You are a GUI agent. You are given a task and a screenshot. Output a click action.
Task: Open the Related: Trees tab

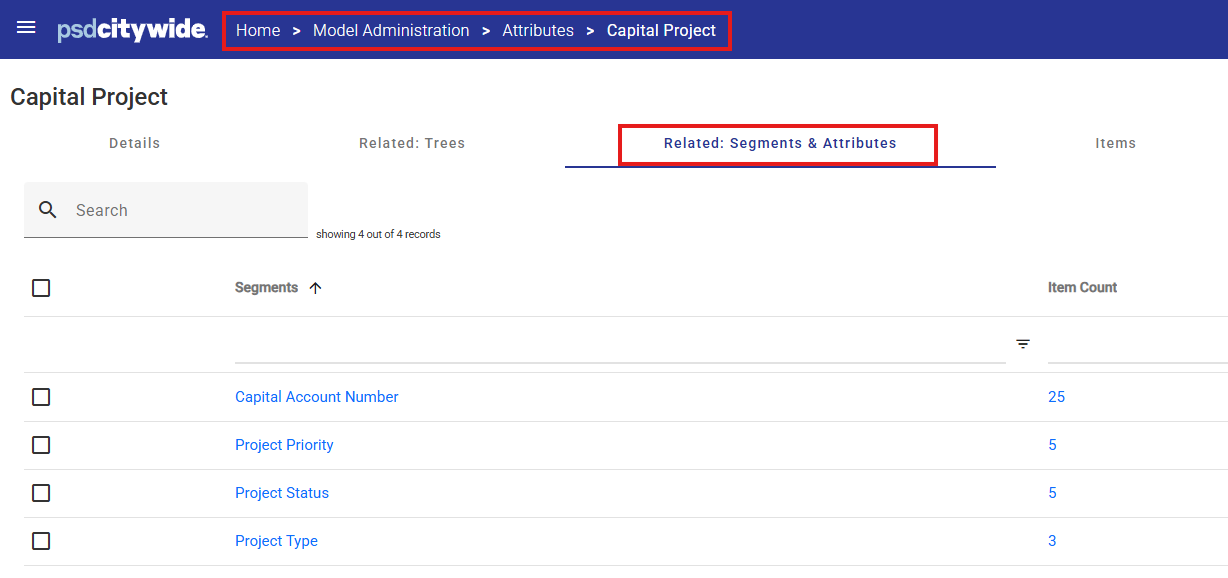pyautogui.click(x=412, y=143)
